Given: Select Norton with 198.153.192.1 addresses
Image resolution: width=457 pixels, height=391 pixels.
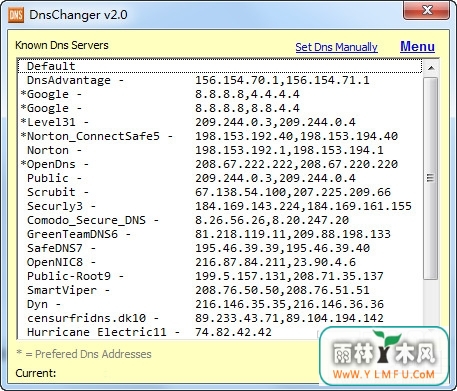Looking at the screenshot, I should click(220, 150).
